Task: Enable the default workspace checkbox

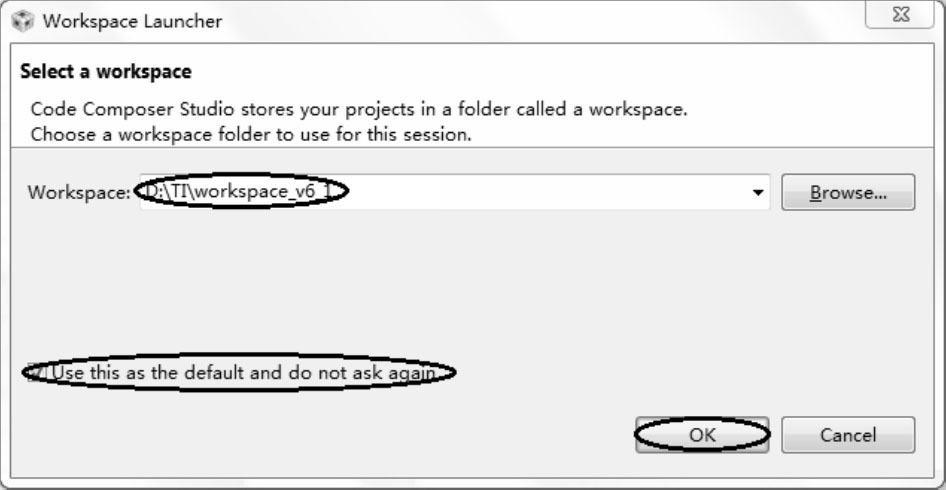Action: (x=35, y=373)
